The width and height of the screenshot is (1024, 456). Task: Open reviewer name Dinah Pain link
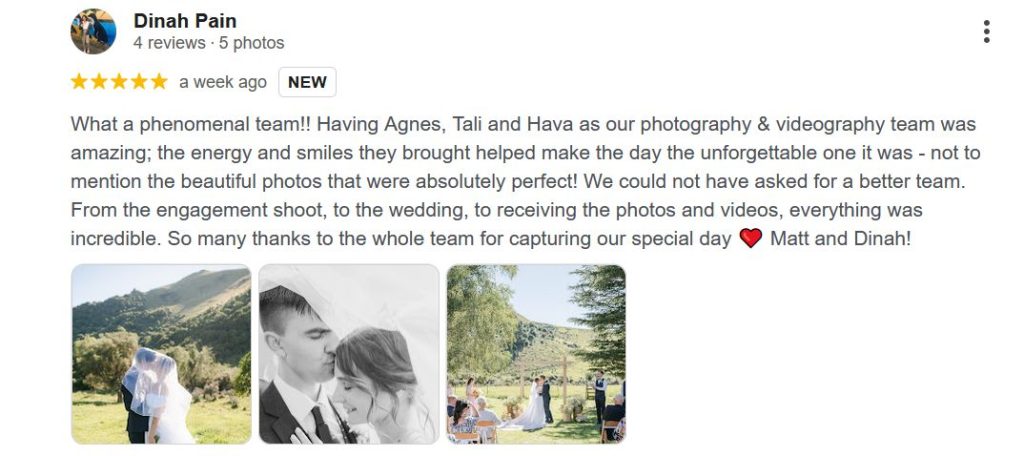(184, 20)
